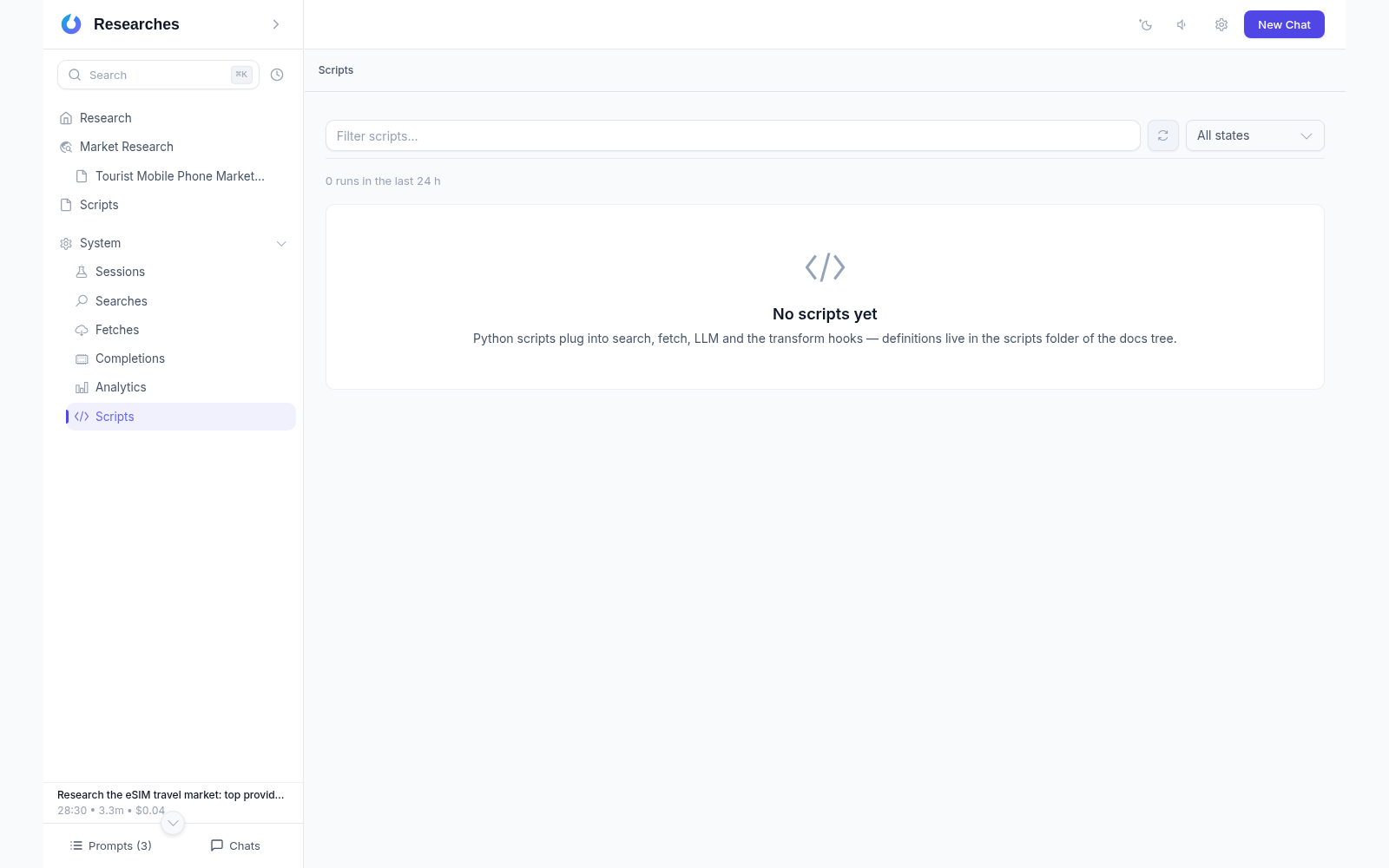The height and width of the screenshot is (868, 1389).
Task: Refresh the scripts list
Action: point(1163,135)
